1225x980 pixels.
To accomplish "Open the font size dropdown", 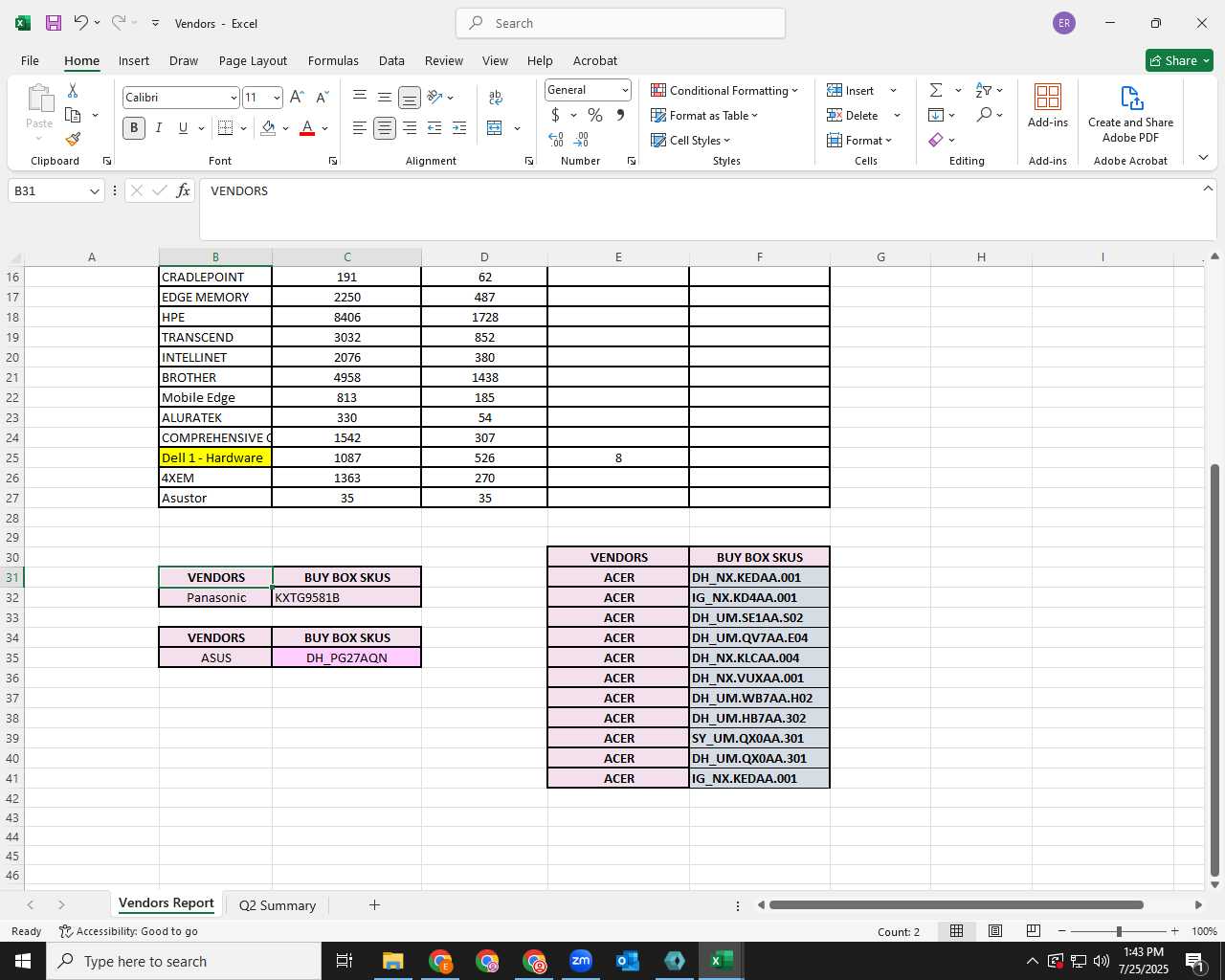I will pyautogui.click(x=277, y=98).
